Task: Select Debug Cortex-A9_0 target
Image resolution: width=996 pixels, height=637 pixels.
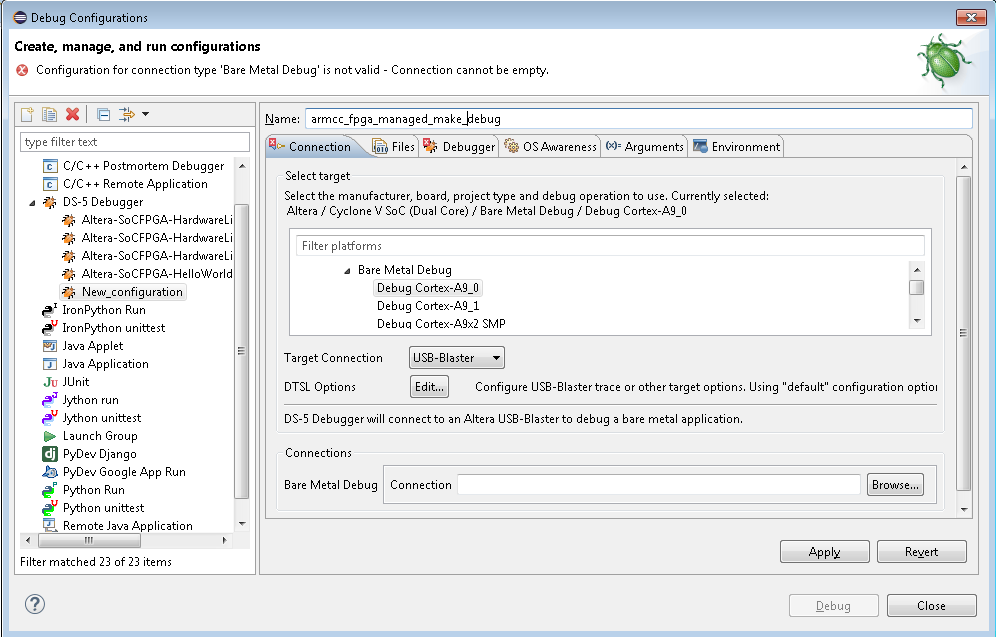Action: pos(427,288)
